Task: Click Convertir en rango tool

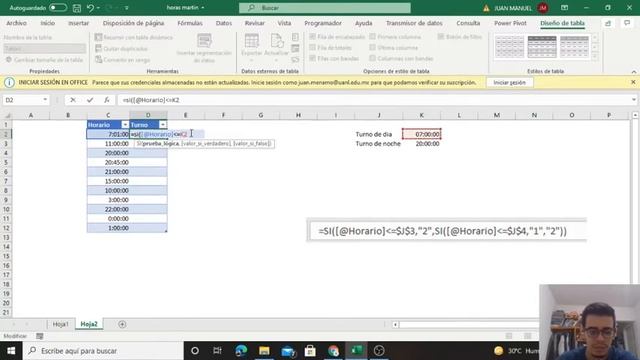Action: (x=122, y=60)
